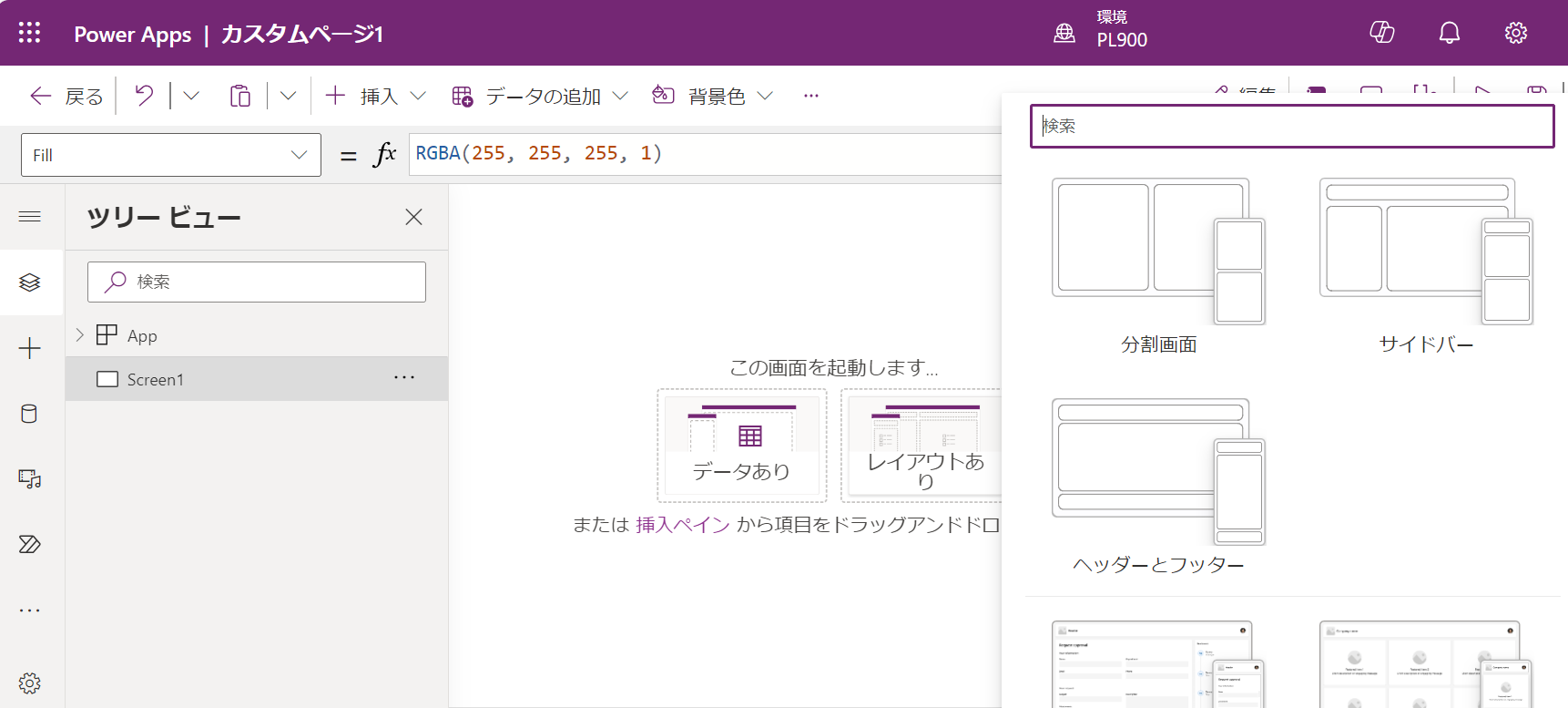Select Screen1 in the tree view
Image resolution: width=1568 pixels, height=708 pixels.
[257, 379]
